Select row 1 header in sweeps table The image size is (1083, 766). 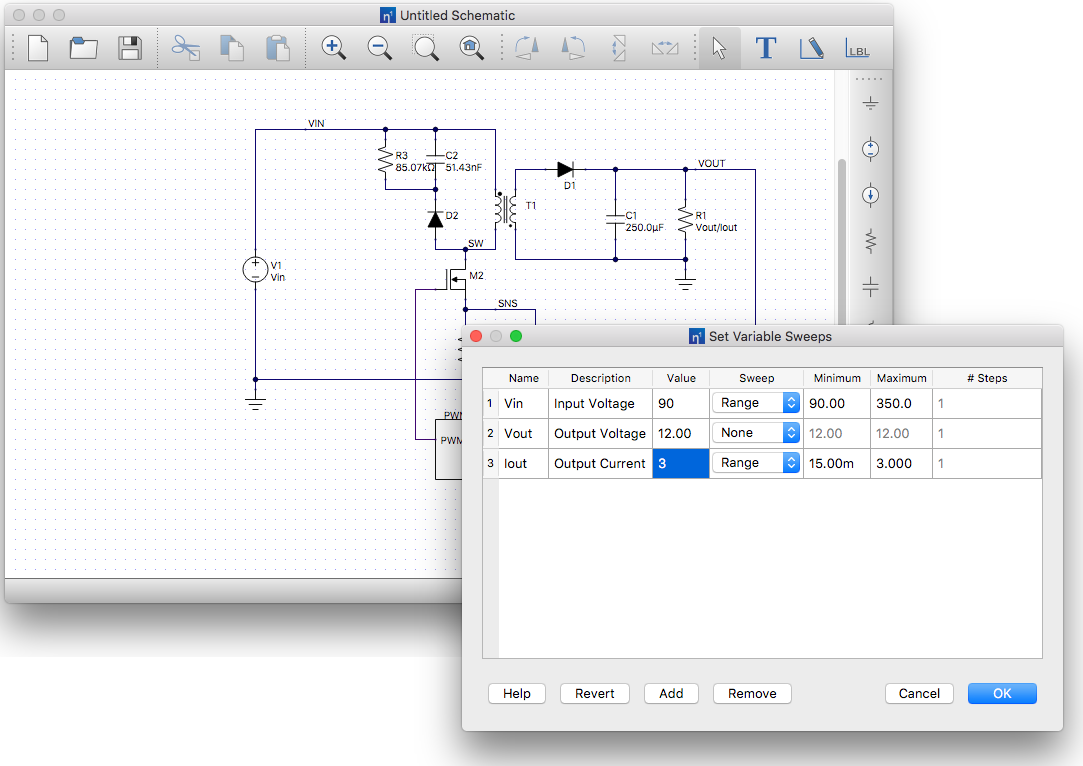coord(490,403)
